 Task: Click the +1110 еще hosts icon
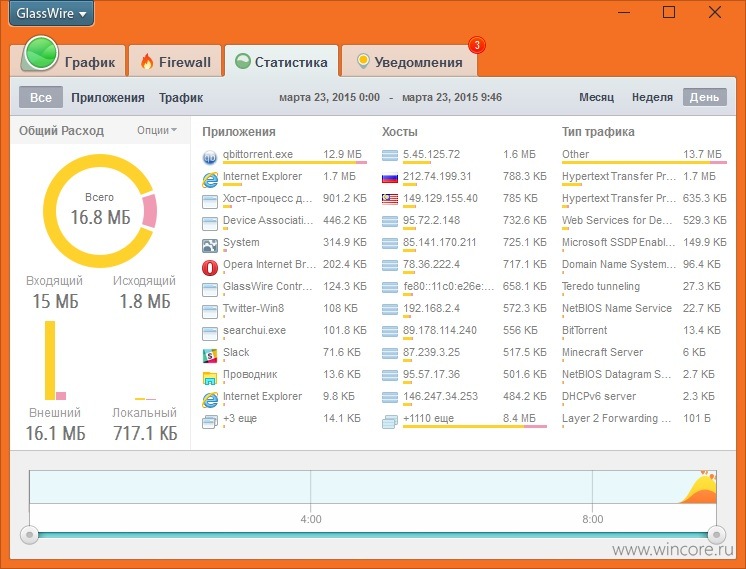point(390,422)
